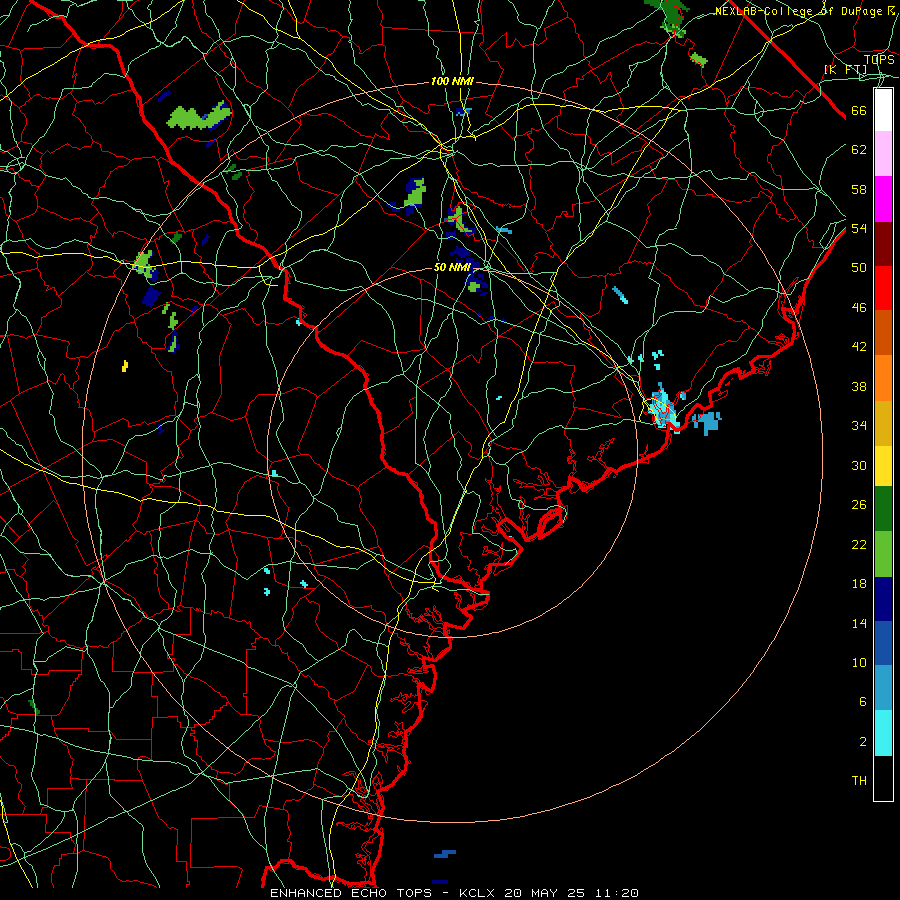
Task: Click the legend value "42"
Action: (859, 347)
